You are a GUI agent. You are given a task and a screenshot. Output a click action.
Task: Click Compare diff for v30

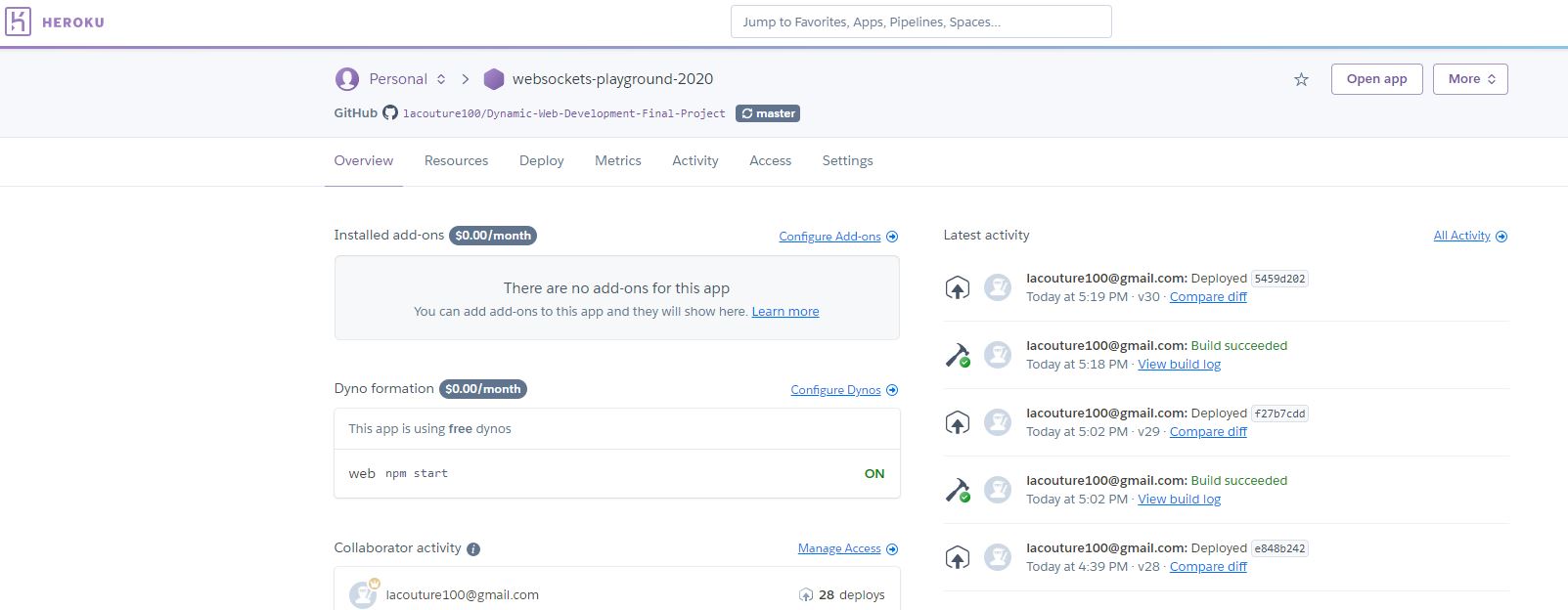click(x=1208, y=297)
